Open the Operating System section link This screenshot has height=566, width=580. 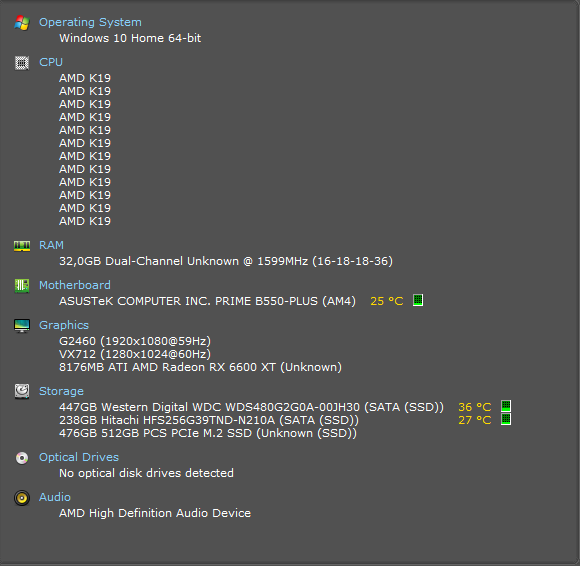coord(90,22)
